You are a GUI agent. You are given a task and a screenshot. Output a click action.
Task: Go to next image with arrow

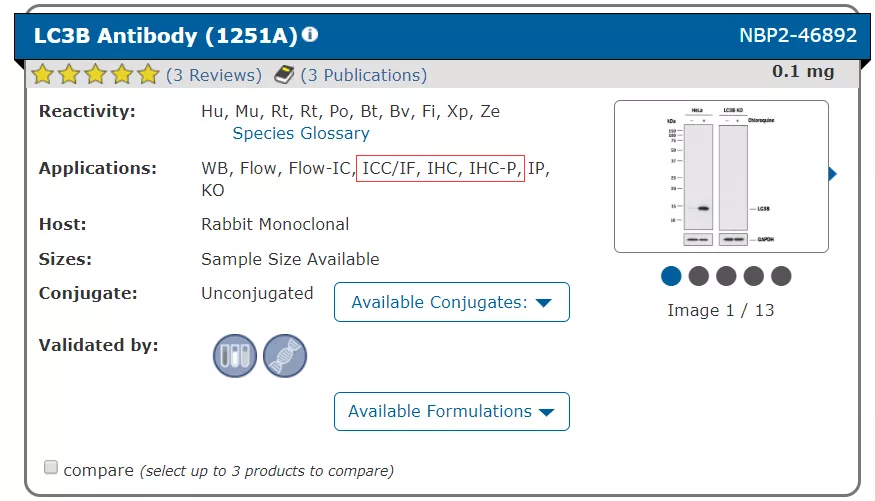coord(832,175)
